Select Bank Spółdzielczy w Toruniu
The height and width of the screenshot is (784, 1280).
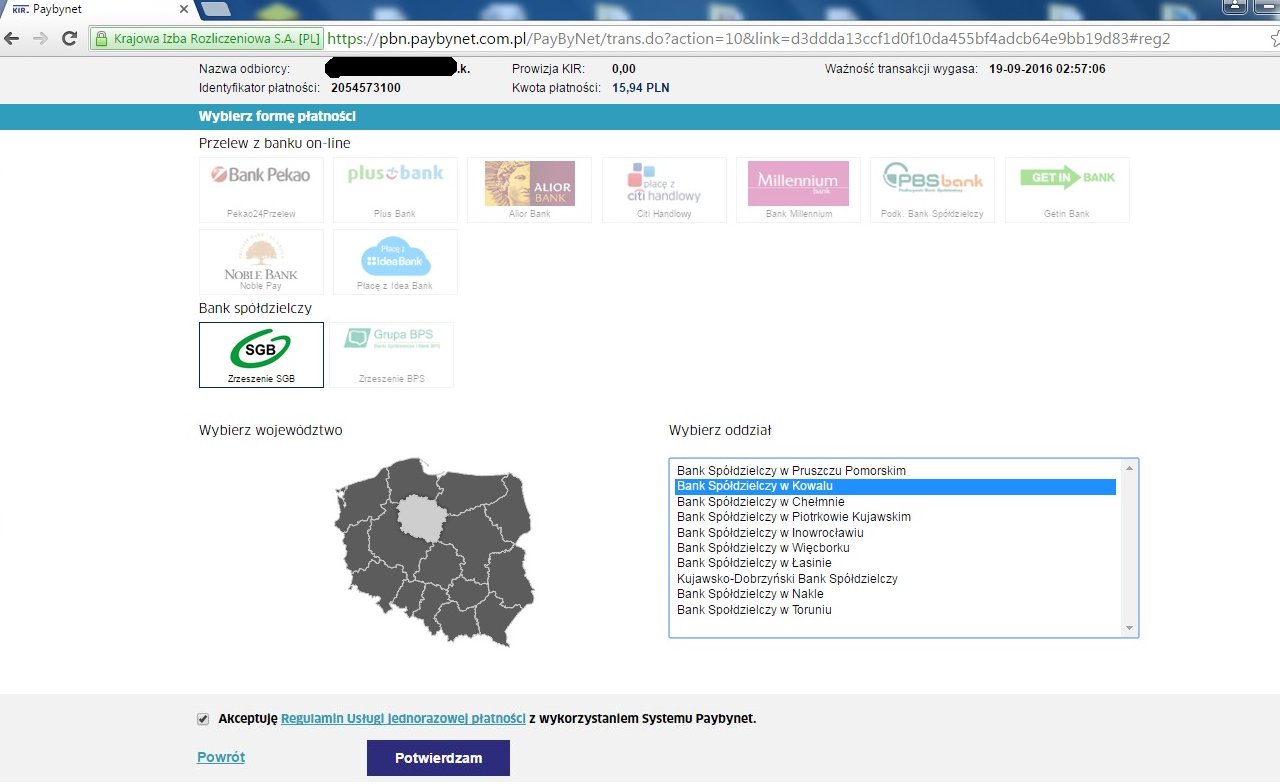tap(754, 610)
